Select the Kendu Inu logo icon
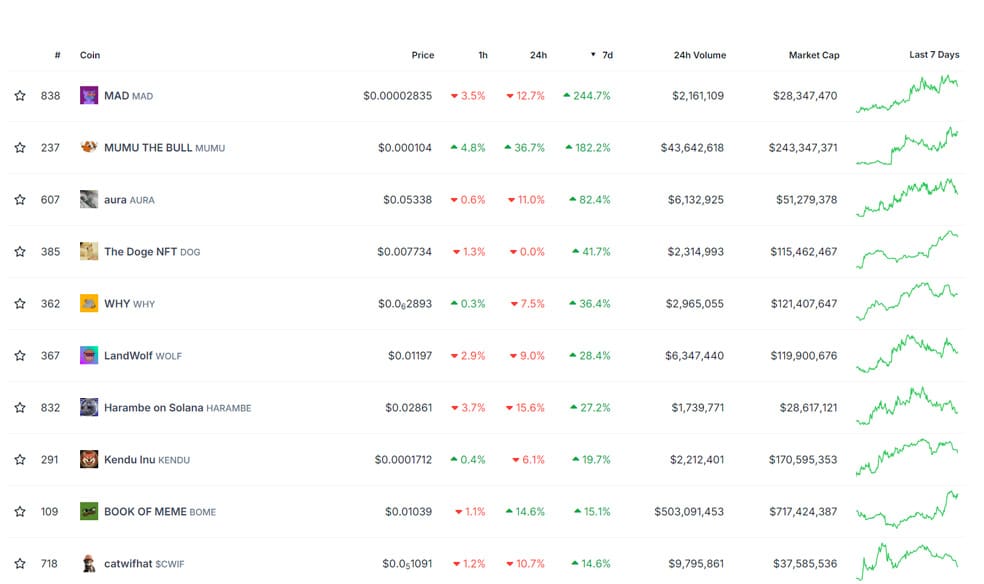 point(89,460)
